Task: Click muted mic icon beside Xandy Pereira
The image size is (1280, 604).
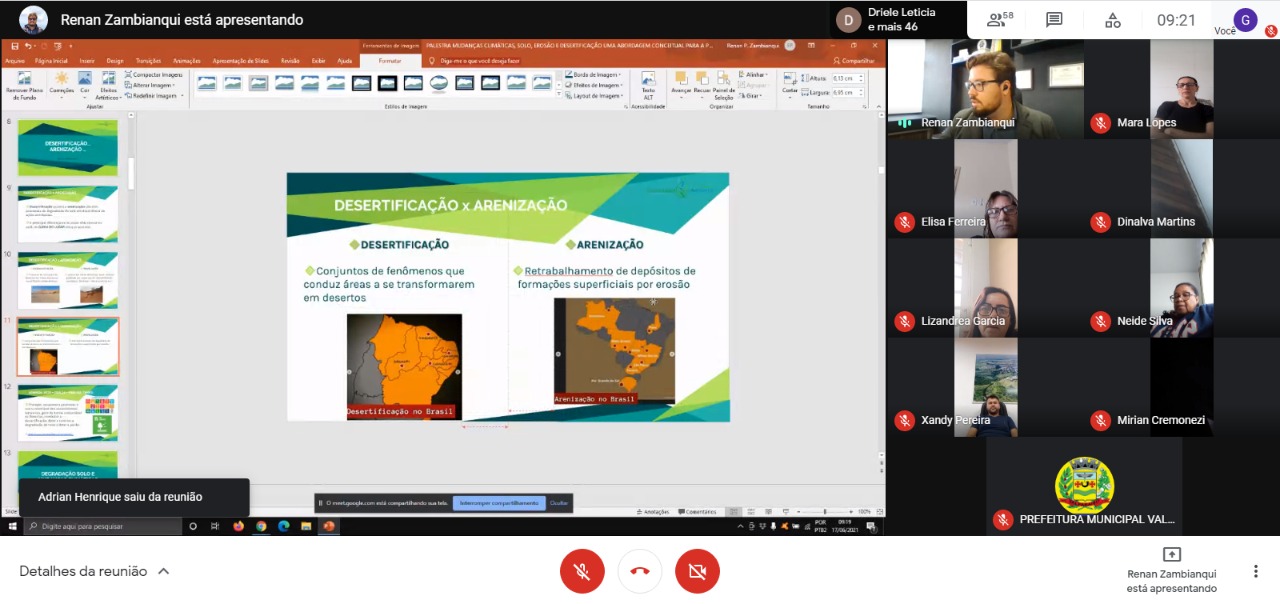Action: tap(904, 420)
